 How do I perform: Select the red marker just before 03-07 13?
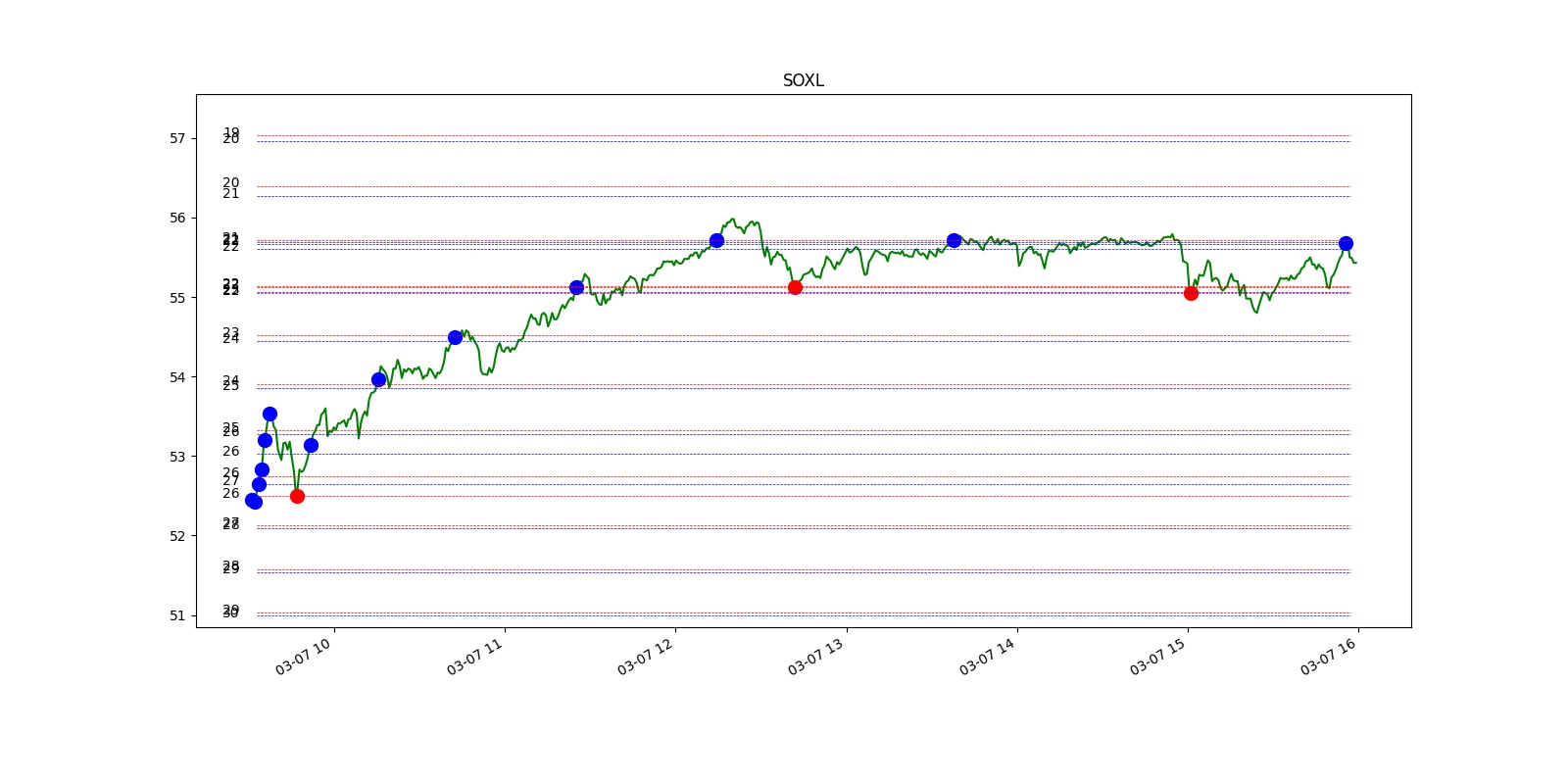pyautogui.click(x=795, y=287)
